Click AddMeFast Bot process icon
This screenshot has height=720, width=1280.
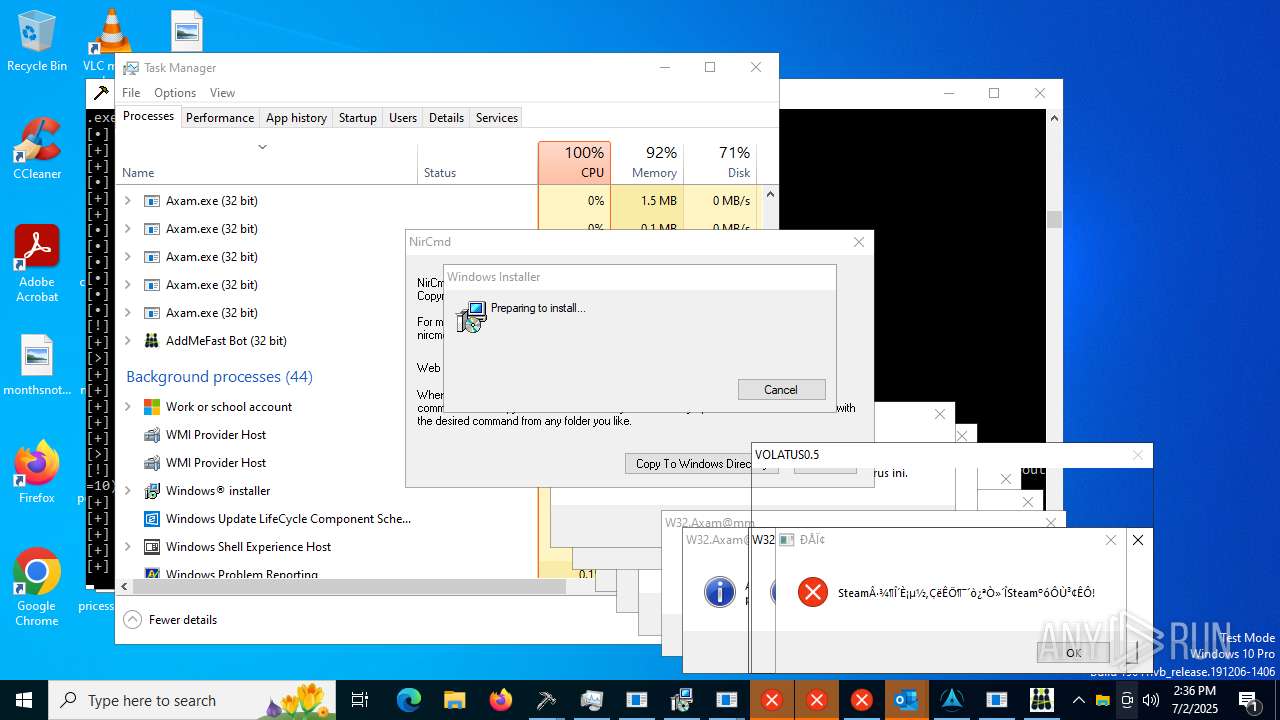point(152,341)
